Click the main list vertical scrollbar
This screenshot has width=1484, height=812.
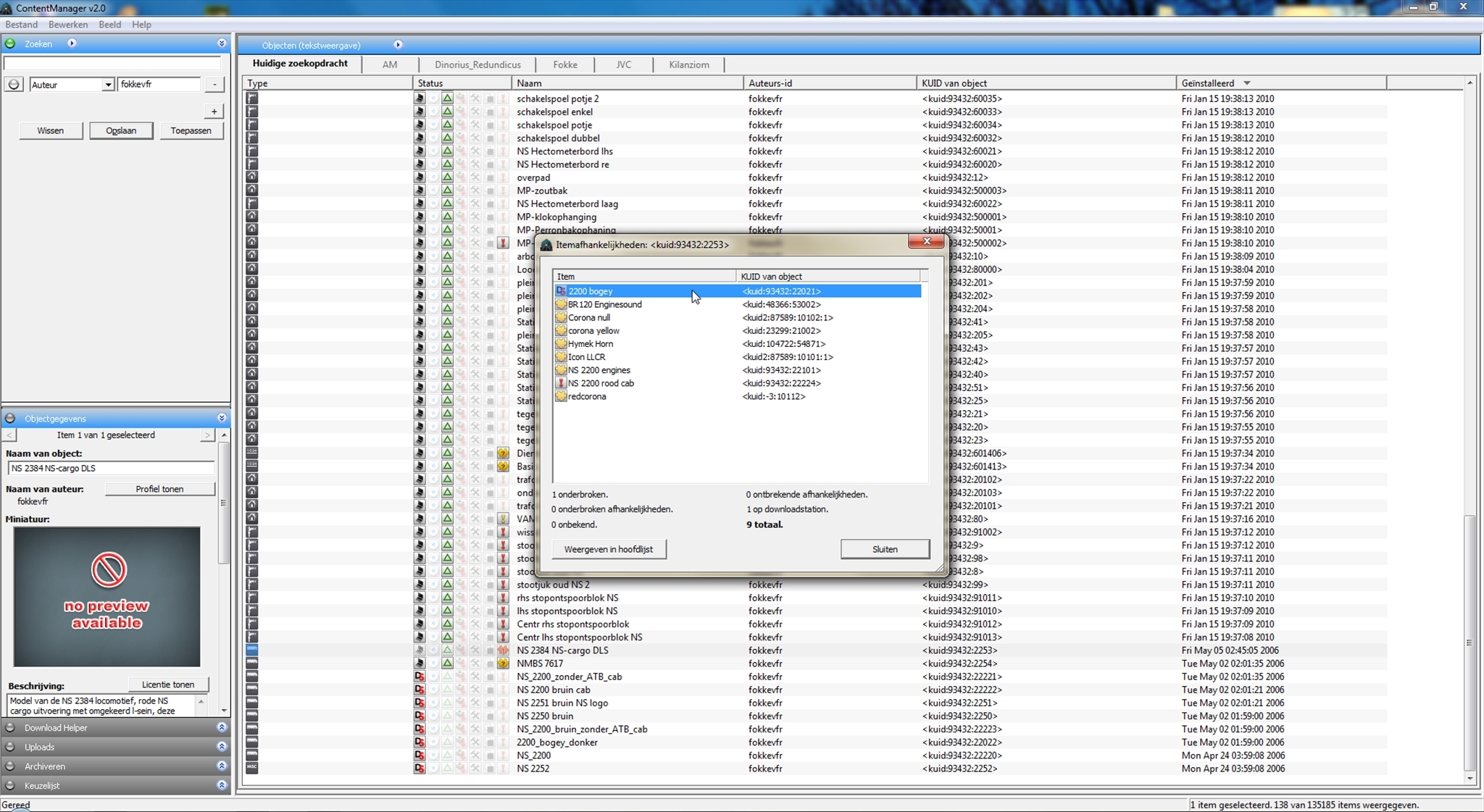pos(1469,642)
